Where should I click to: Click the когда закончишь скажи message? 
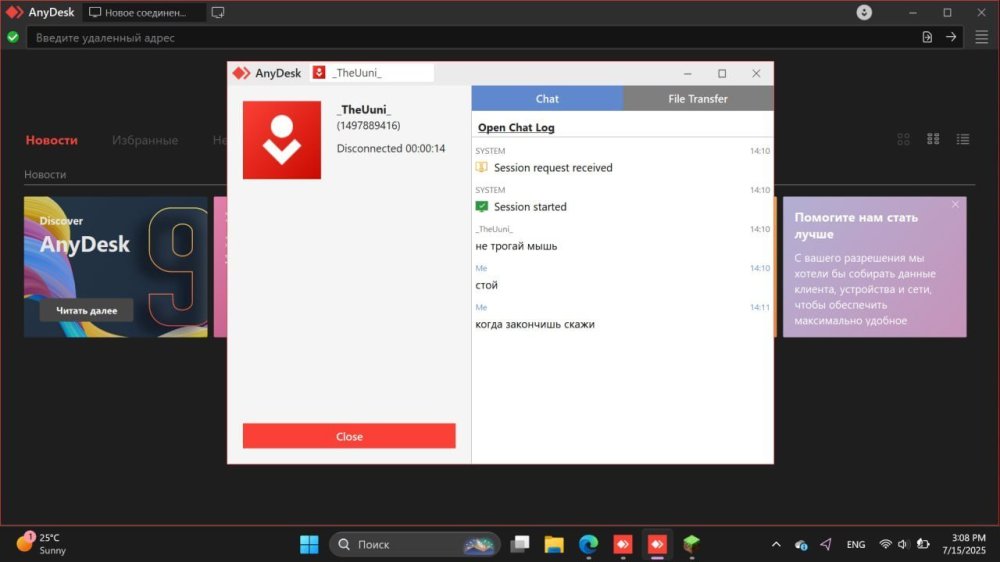(535, 324)
